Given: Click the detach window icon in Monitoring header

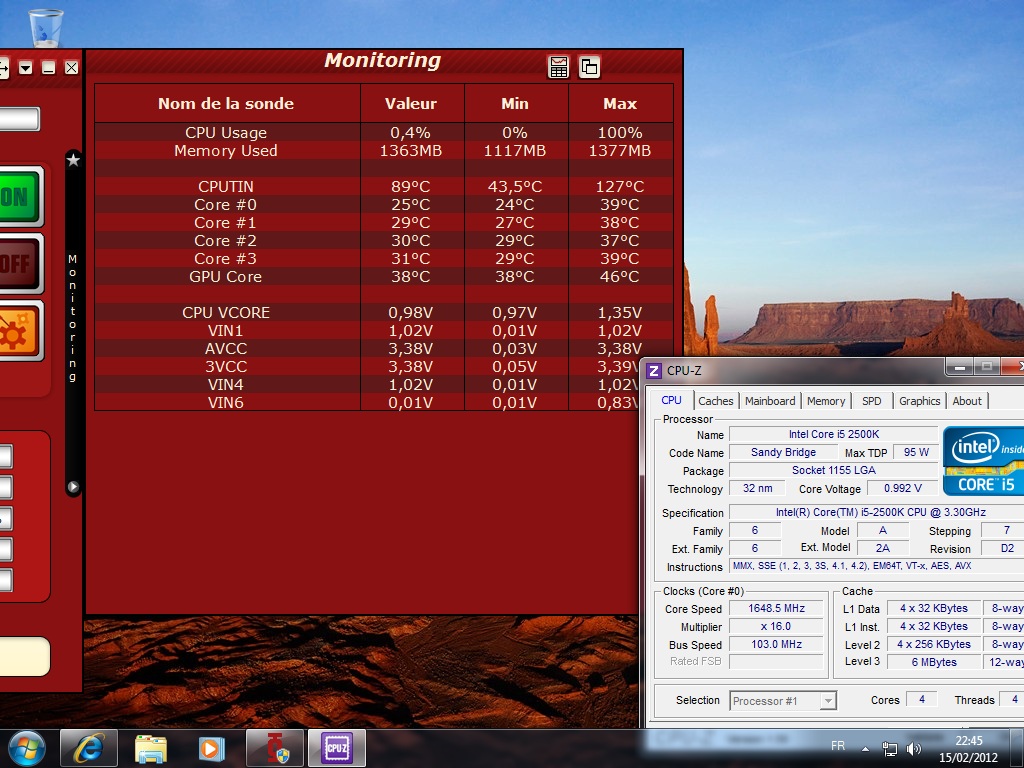Looking at the screenshot, I should point(590,67).
